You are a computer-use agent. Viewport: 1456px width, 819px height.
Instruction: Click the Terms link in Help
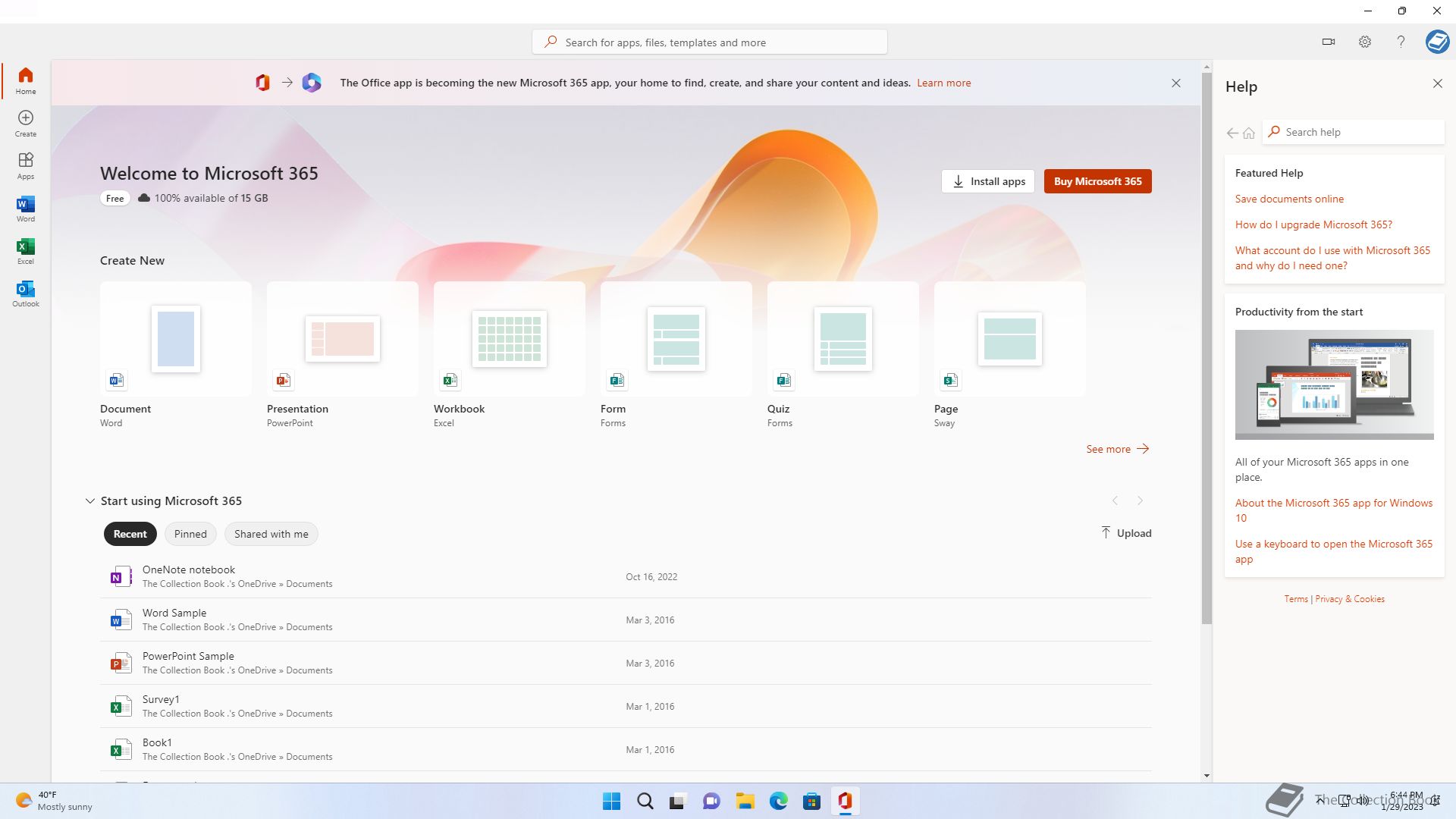point(1296,599)
